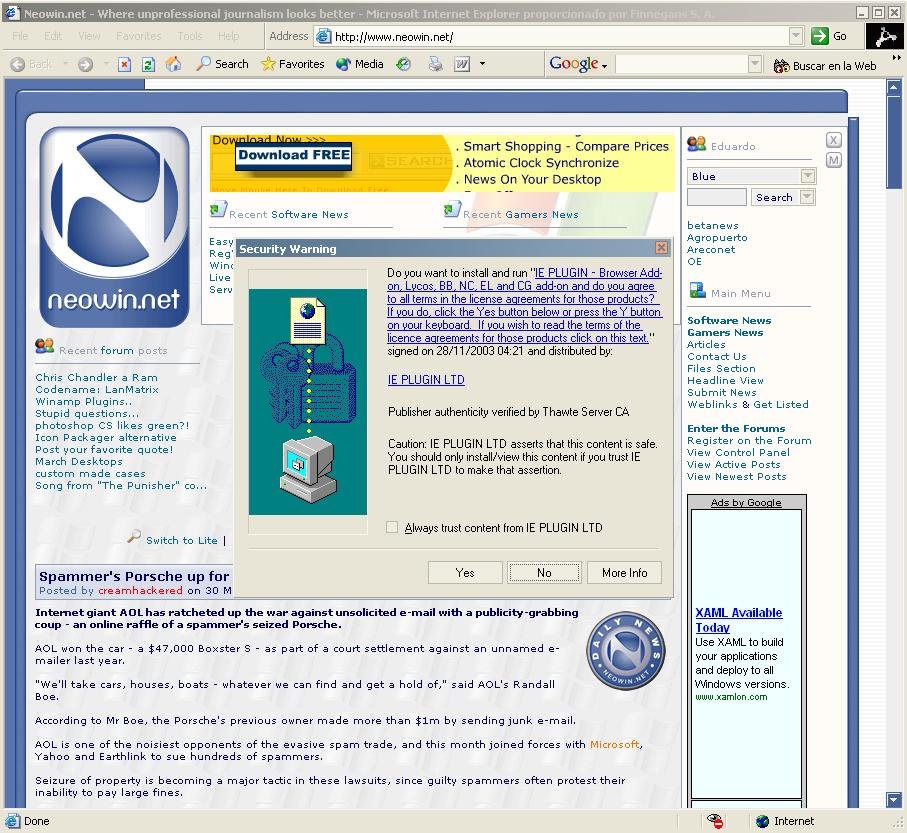Click the Edit with Word icon
907x833 pixels.
point(462,64)
